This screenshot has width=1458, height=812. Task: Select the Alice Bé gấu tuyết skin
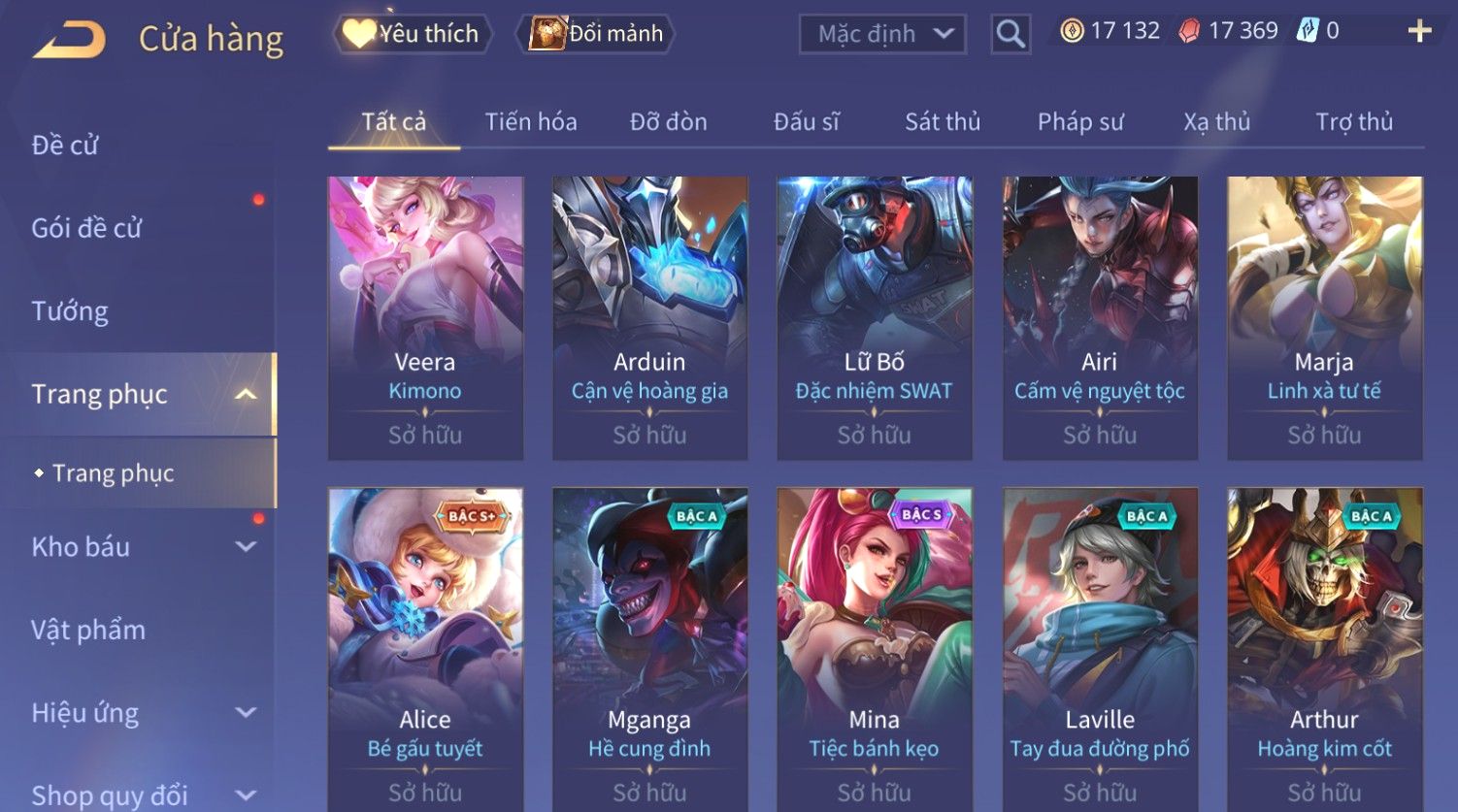pos(425,649)
